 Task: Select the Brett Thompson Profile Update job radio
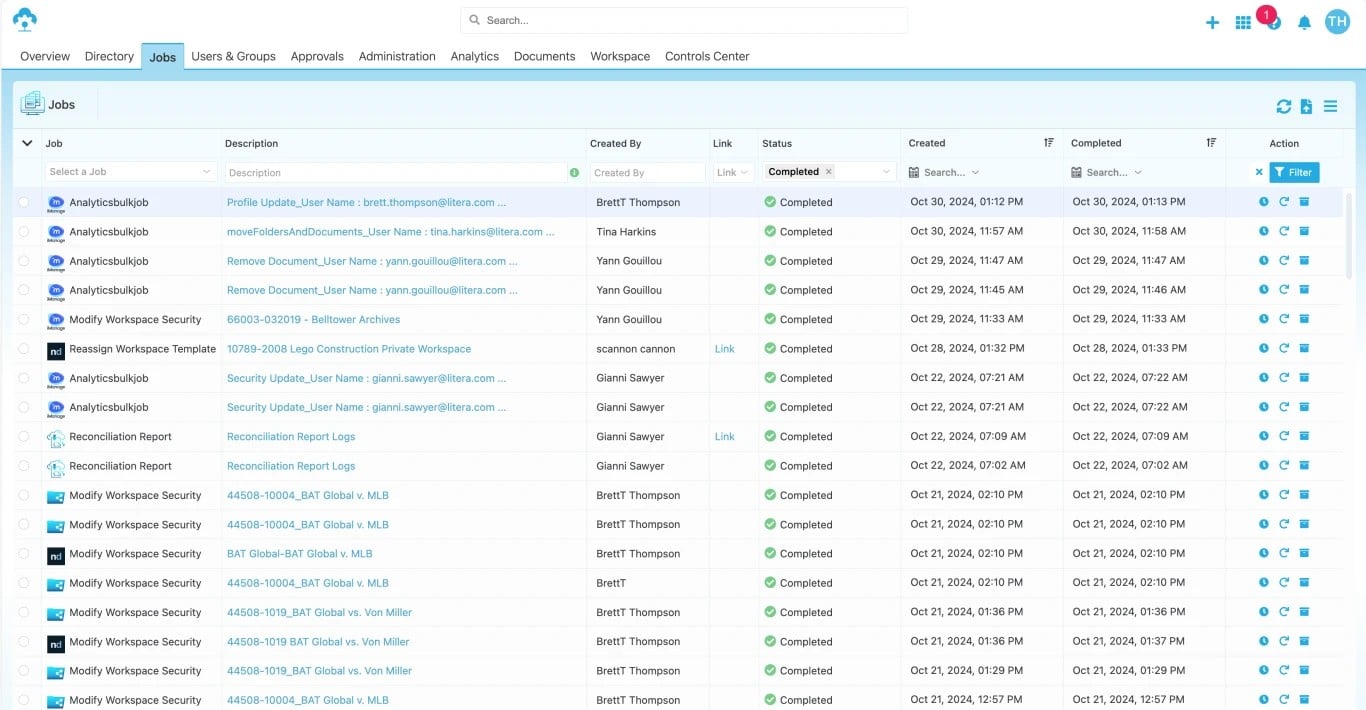24,202
